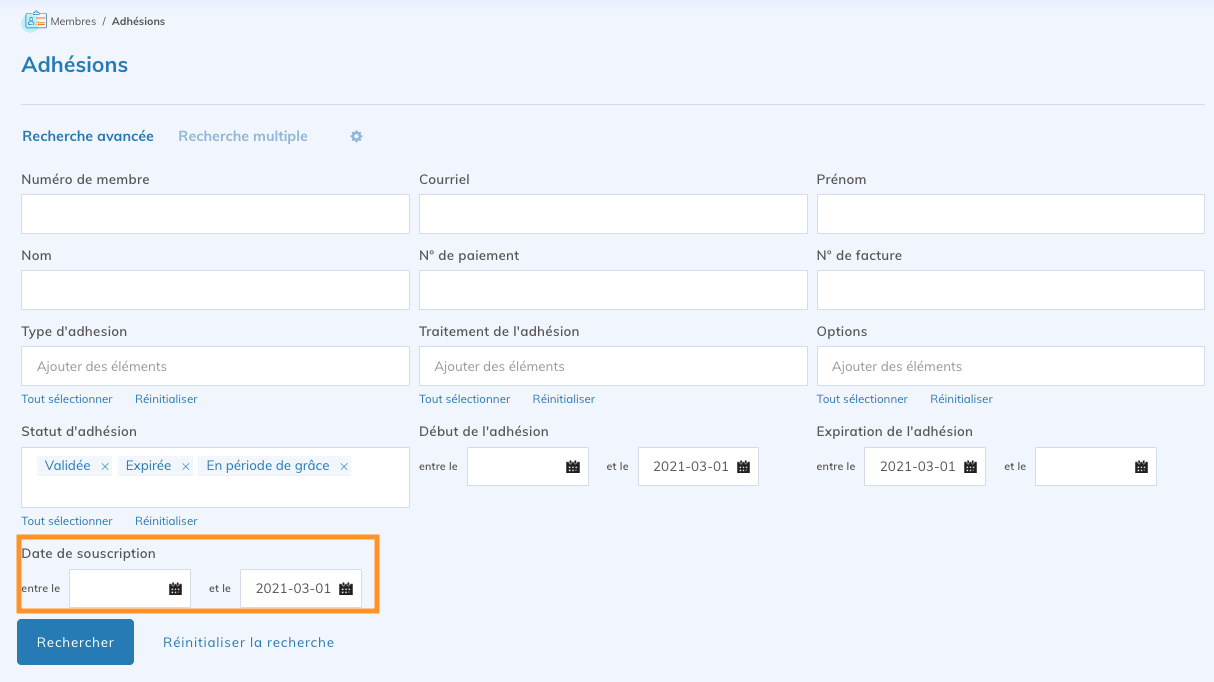
Task: Remove the Validée status tag
Action: [105, 467]
